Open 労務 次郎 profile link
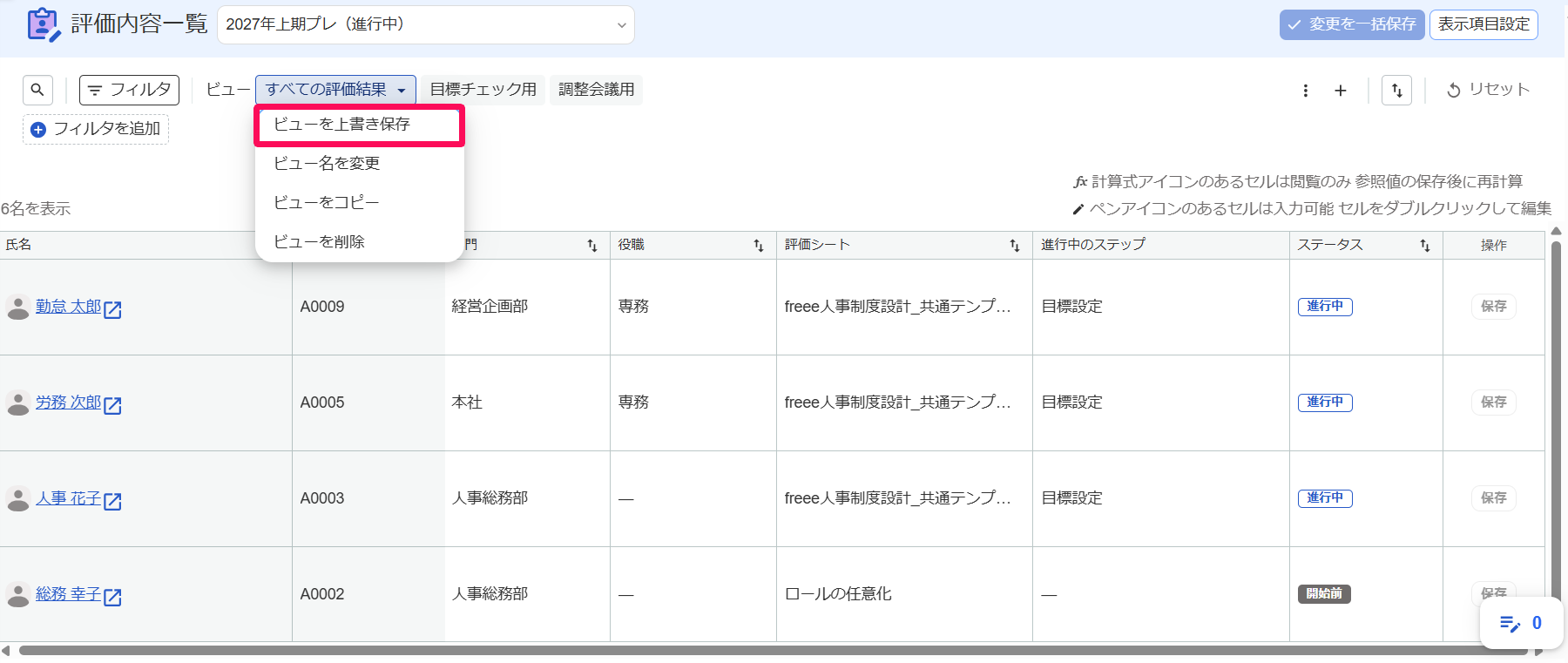 coord(68,403)
